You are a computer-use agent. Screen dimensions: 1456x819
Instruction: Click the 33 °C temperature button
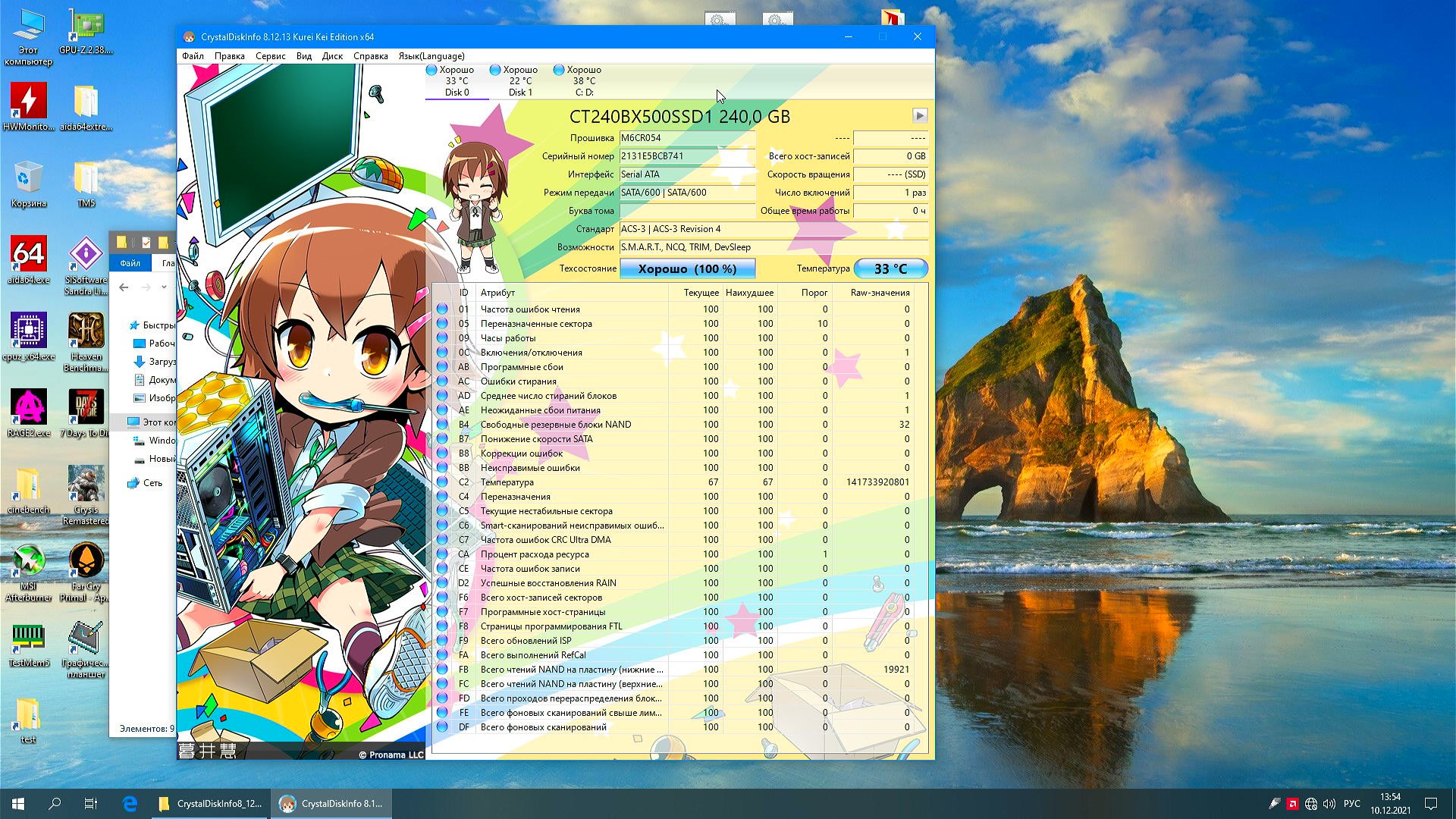point(890,269)
